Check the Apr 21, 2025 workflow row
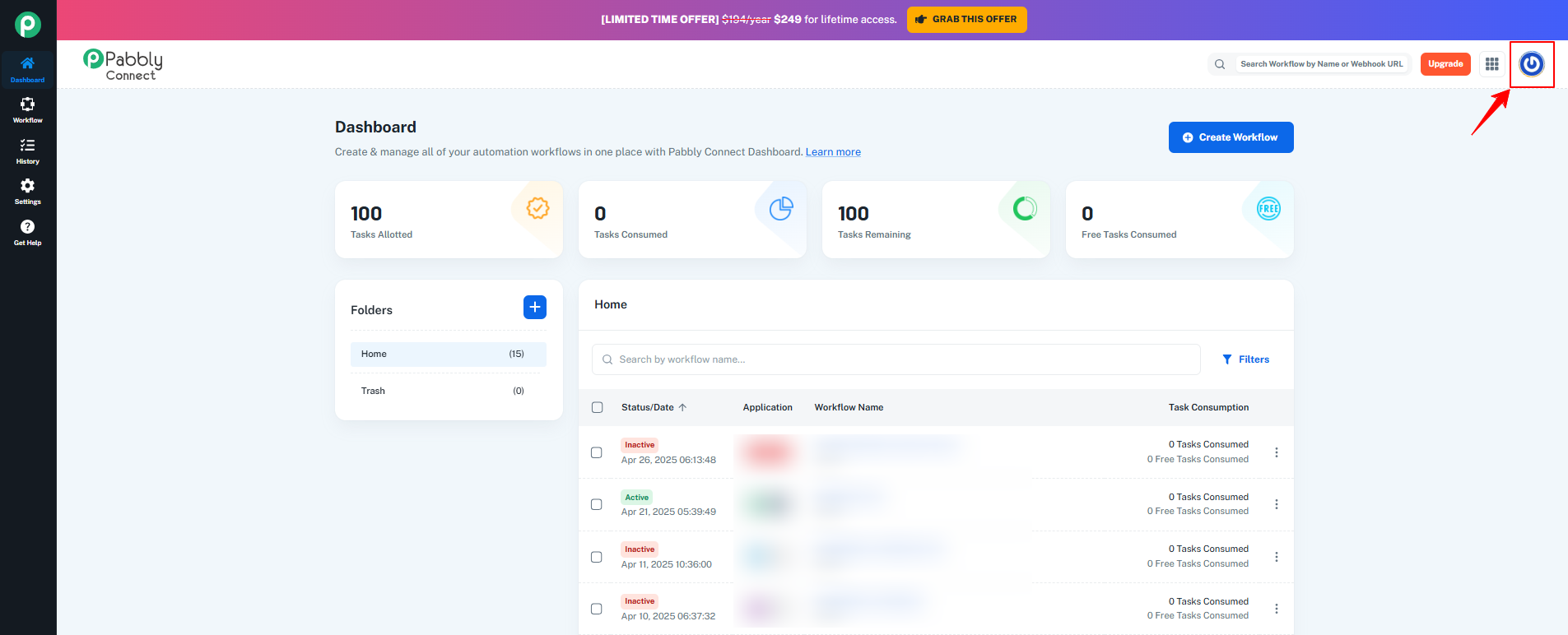The image size is (1568, 635). point(597,504)
